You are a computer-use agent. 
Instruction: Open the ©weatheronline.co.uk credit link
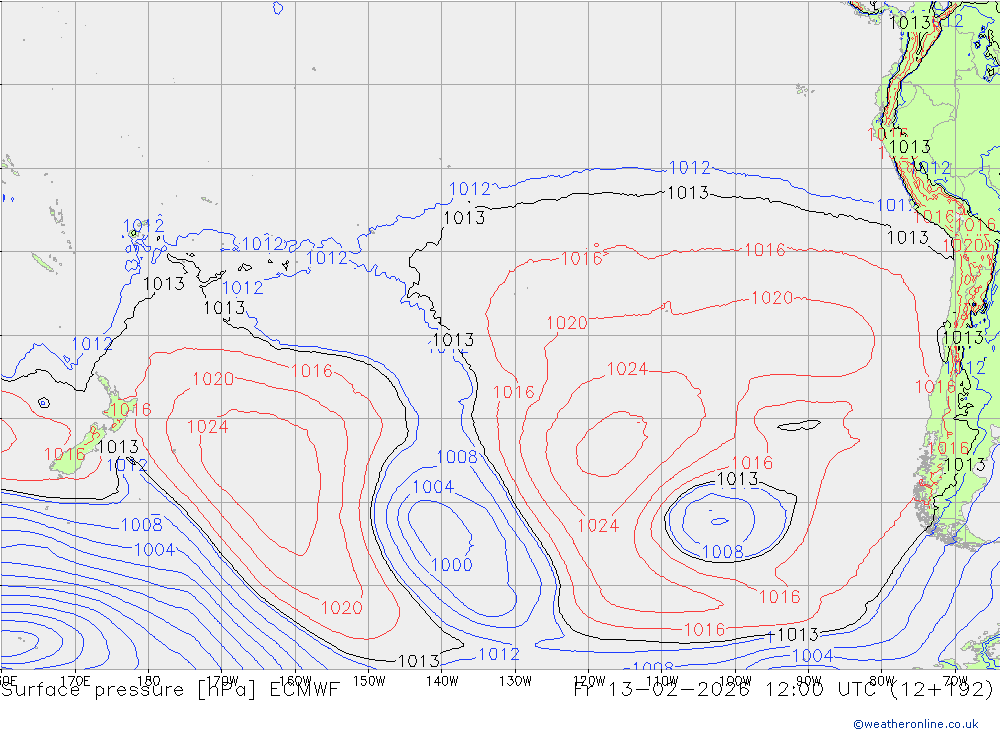(x=916, y=724)
